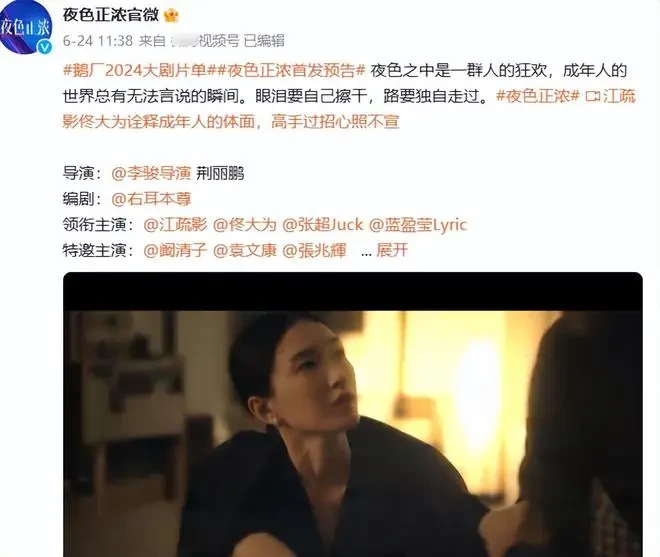The width and height of the screenshot is (660, 557).
Task: Click the post timestamp 6-24 11:38
Action: click(x=98, y=41)
